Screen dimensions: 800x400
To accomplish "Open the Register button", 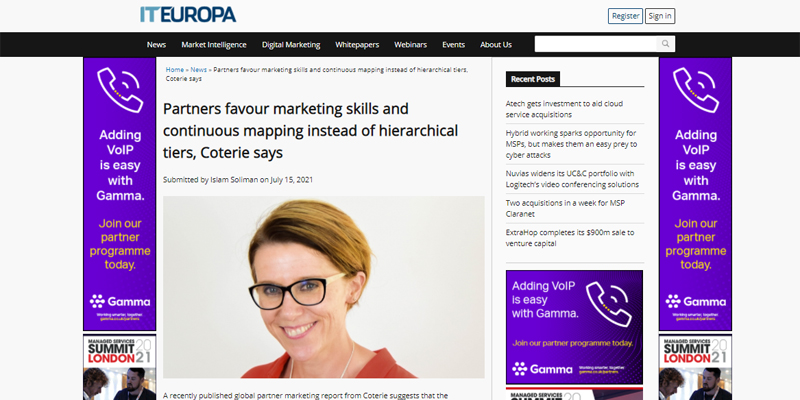I will pyautogui.click(x=625, y=16).
